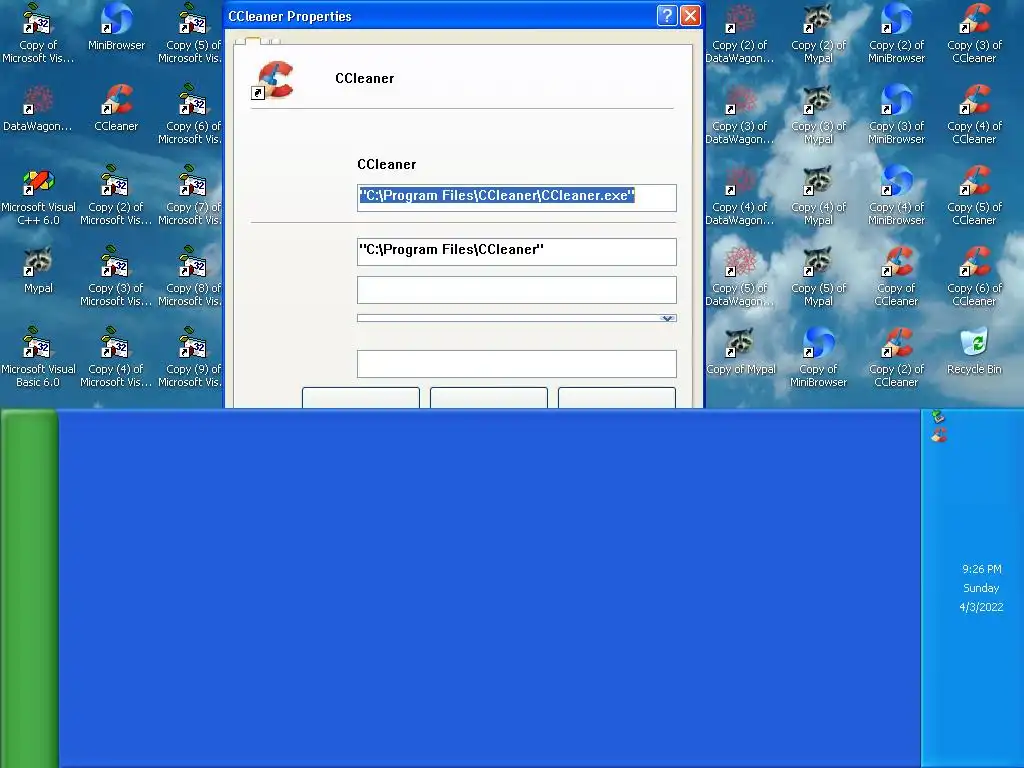Select 'Copy of MiniBrowser' desktop shortcut
1024x768 pixels.
[x=818, y=358]
